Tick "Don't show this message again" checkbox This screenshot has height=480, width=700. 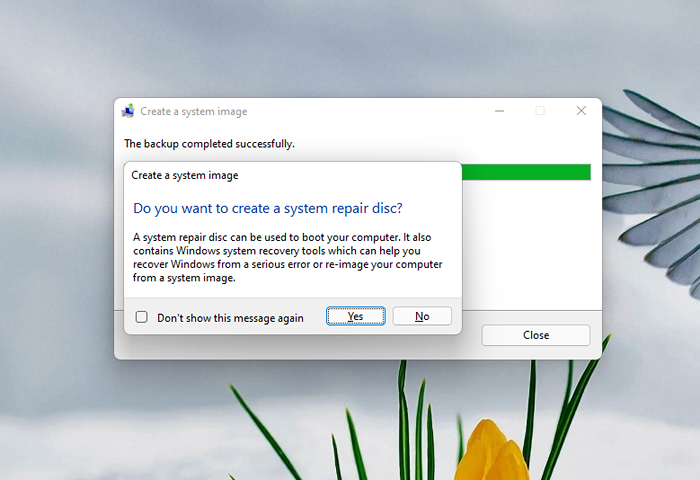142,317
